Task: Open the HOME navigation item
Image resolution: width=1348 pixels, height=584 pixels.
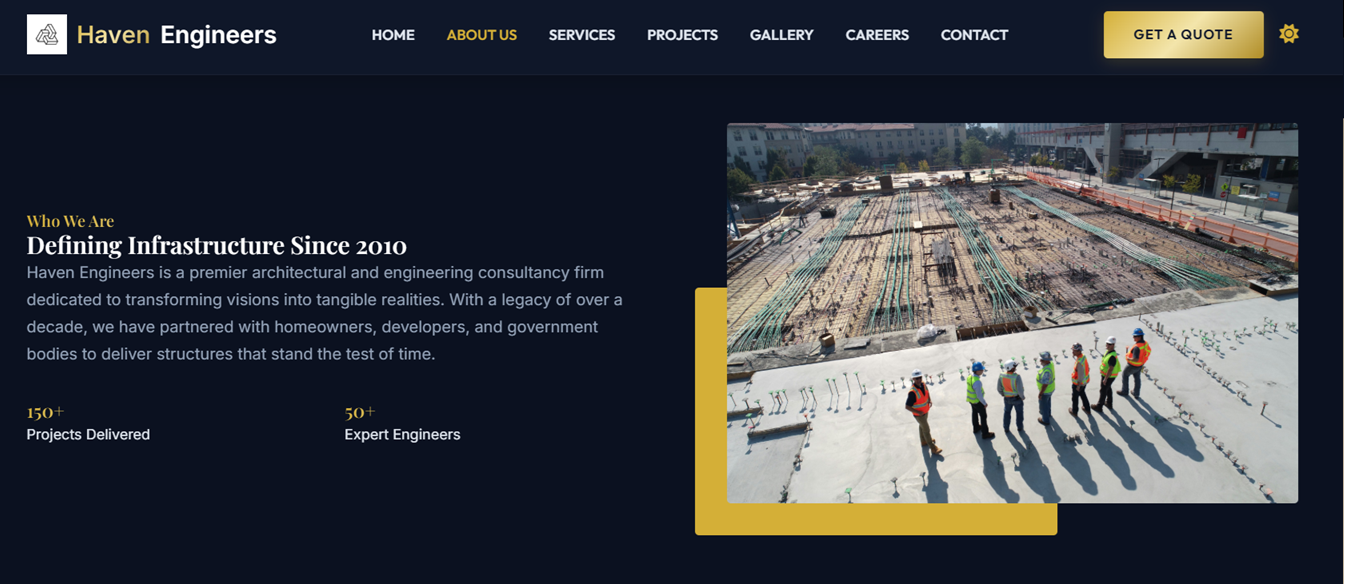Action: pos(393,35)
